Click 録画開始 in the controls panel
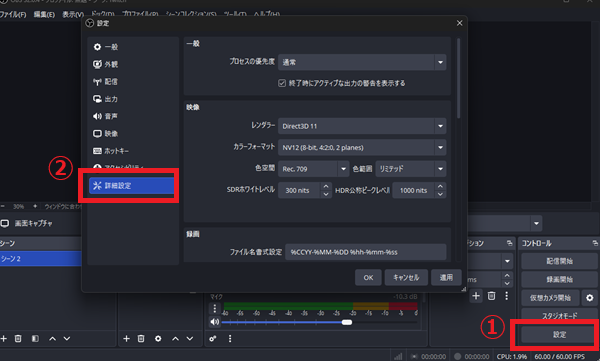 (559, 279)
